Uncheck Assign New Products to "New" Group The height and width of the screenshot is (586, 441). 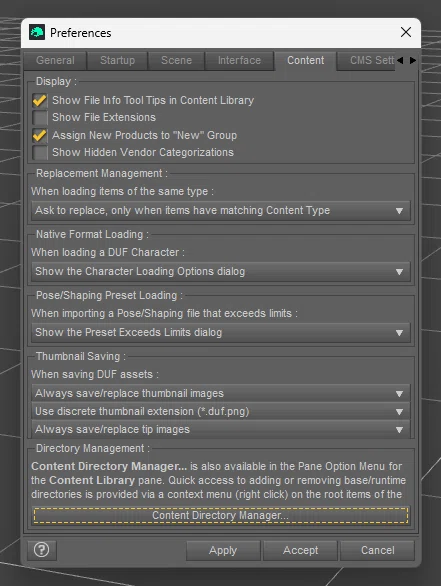[x=40, y=135]
